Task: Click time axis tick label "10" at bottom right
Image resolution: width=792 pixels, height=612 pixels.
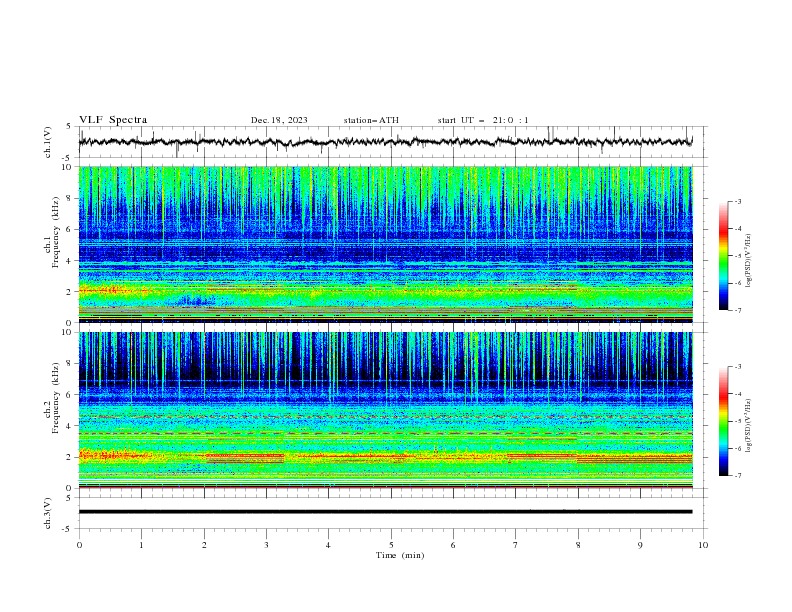Action: [703, 545]
